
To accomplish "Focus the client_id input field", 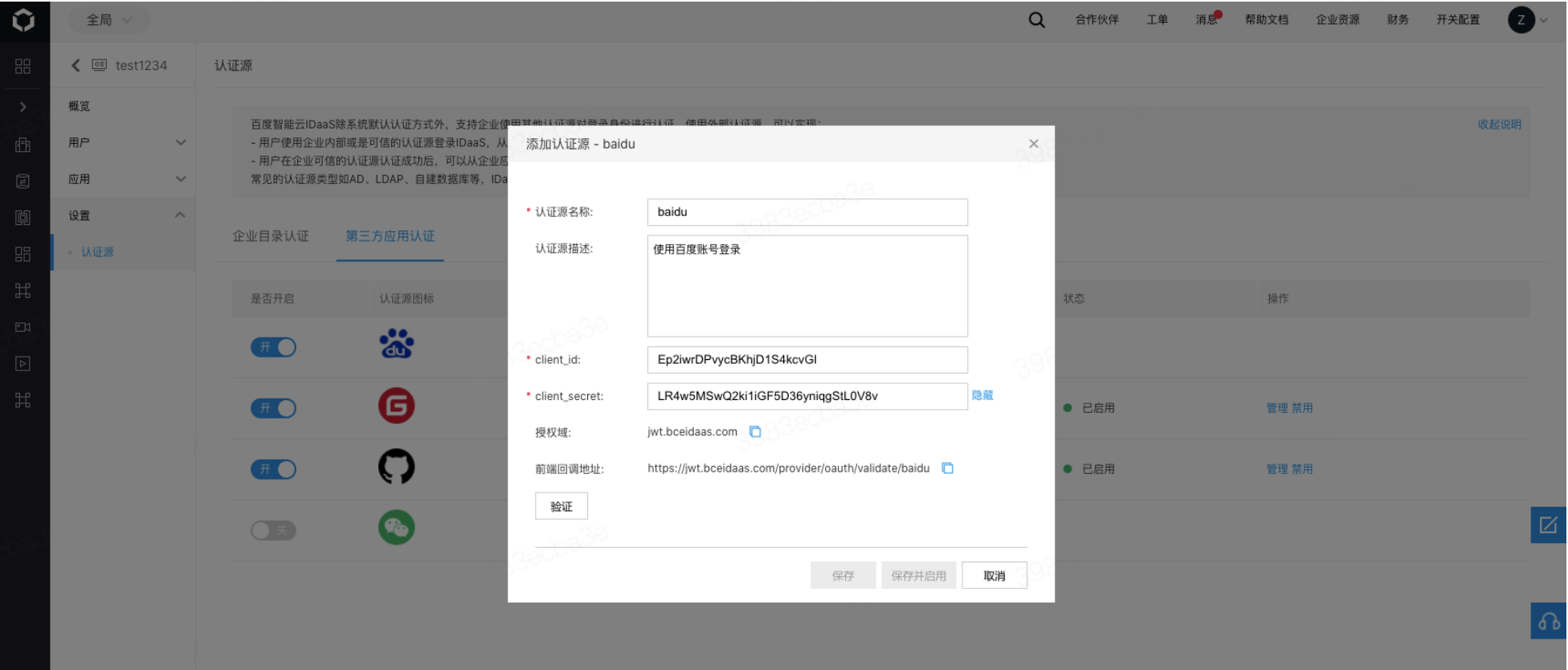I will (807, 360).
